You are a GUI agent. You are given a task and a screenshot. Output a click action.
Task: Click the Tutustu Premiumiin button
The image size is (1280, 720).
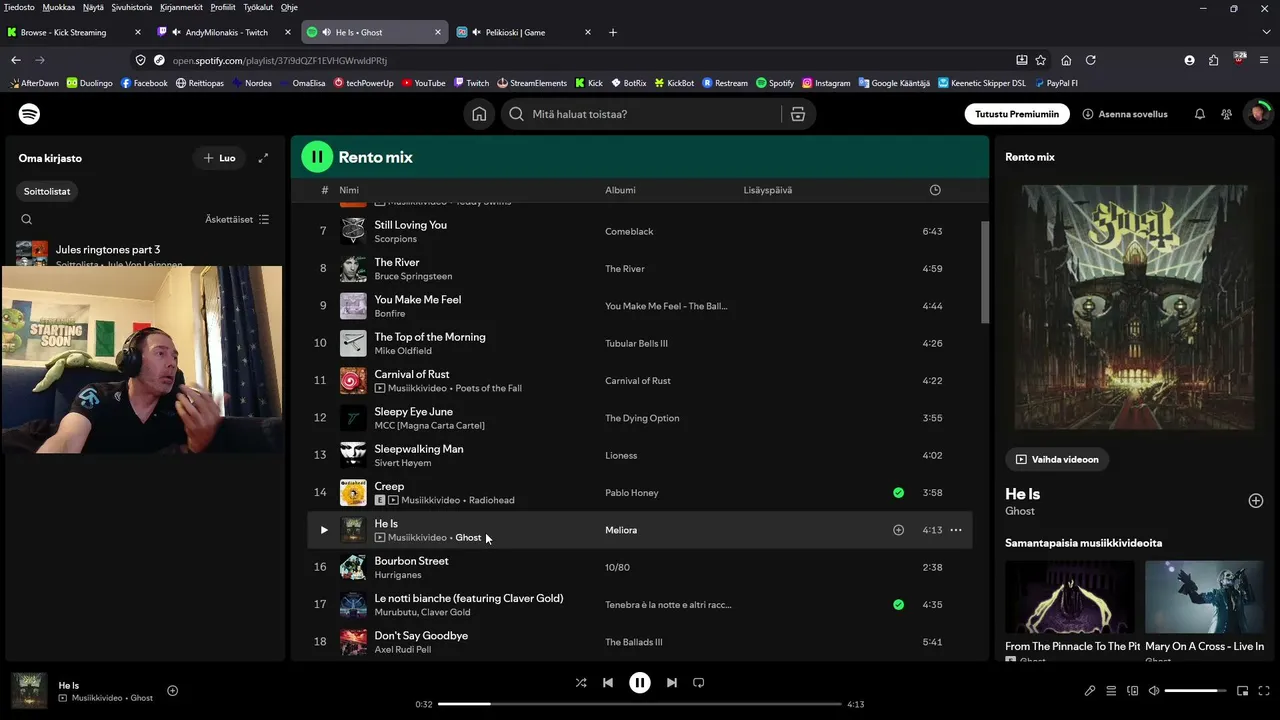[1017, 114]
